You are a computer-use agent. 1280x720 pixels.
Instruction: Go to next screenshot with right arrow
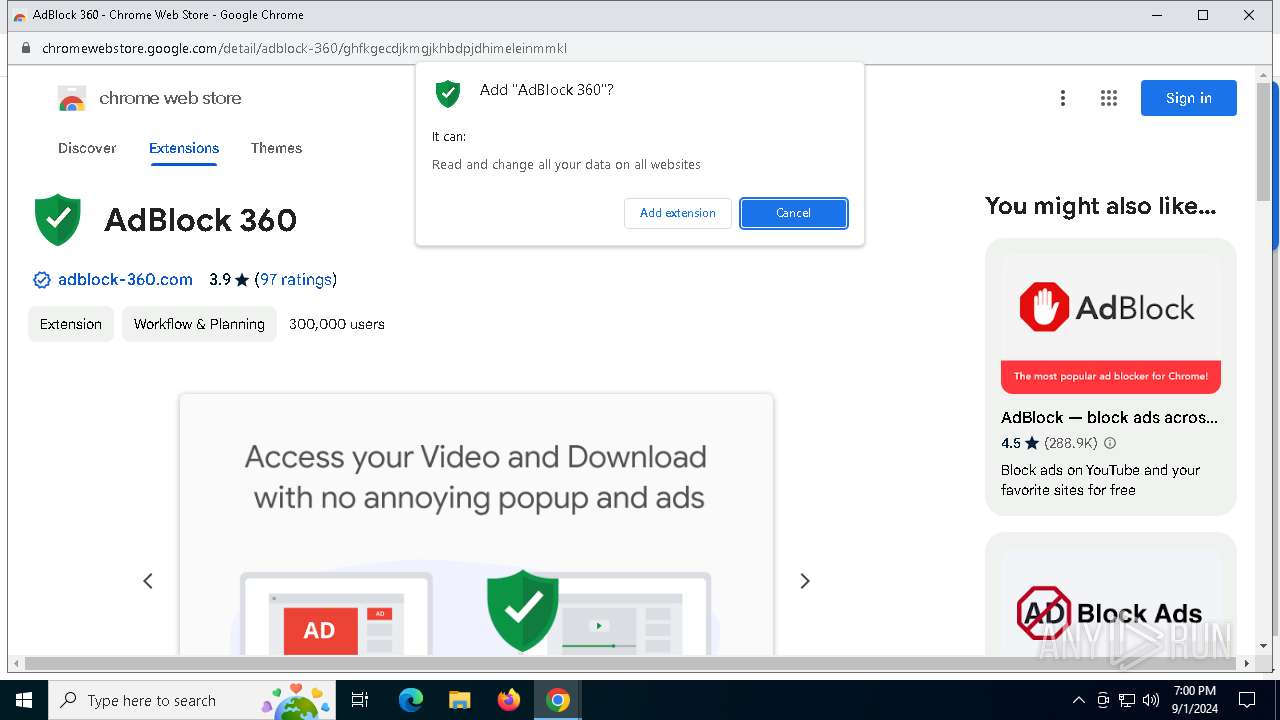pos(805,581)
